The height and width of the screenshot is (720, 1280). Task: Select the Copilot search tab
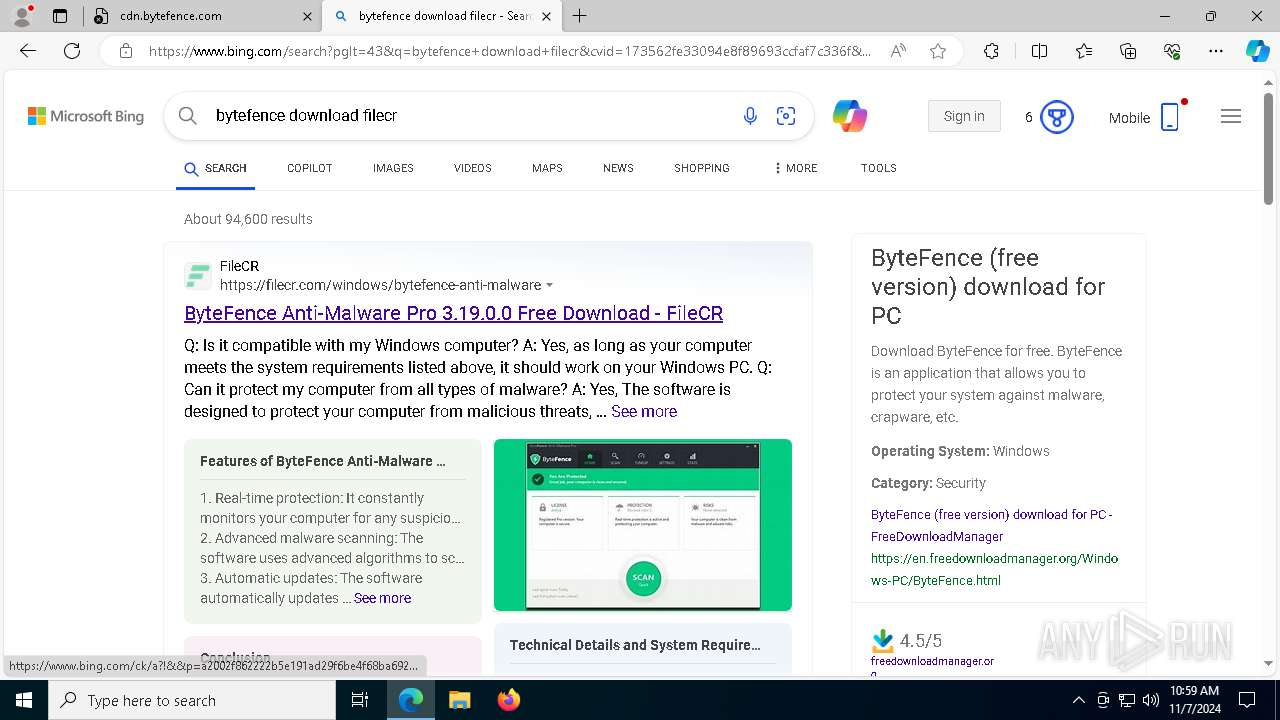309,168
